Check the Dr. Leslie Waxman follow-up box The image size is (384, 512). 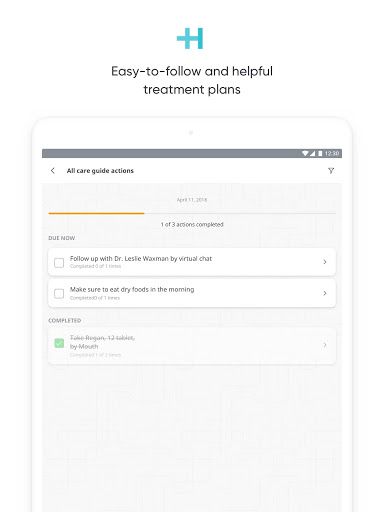tap(59, 263)
